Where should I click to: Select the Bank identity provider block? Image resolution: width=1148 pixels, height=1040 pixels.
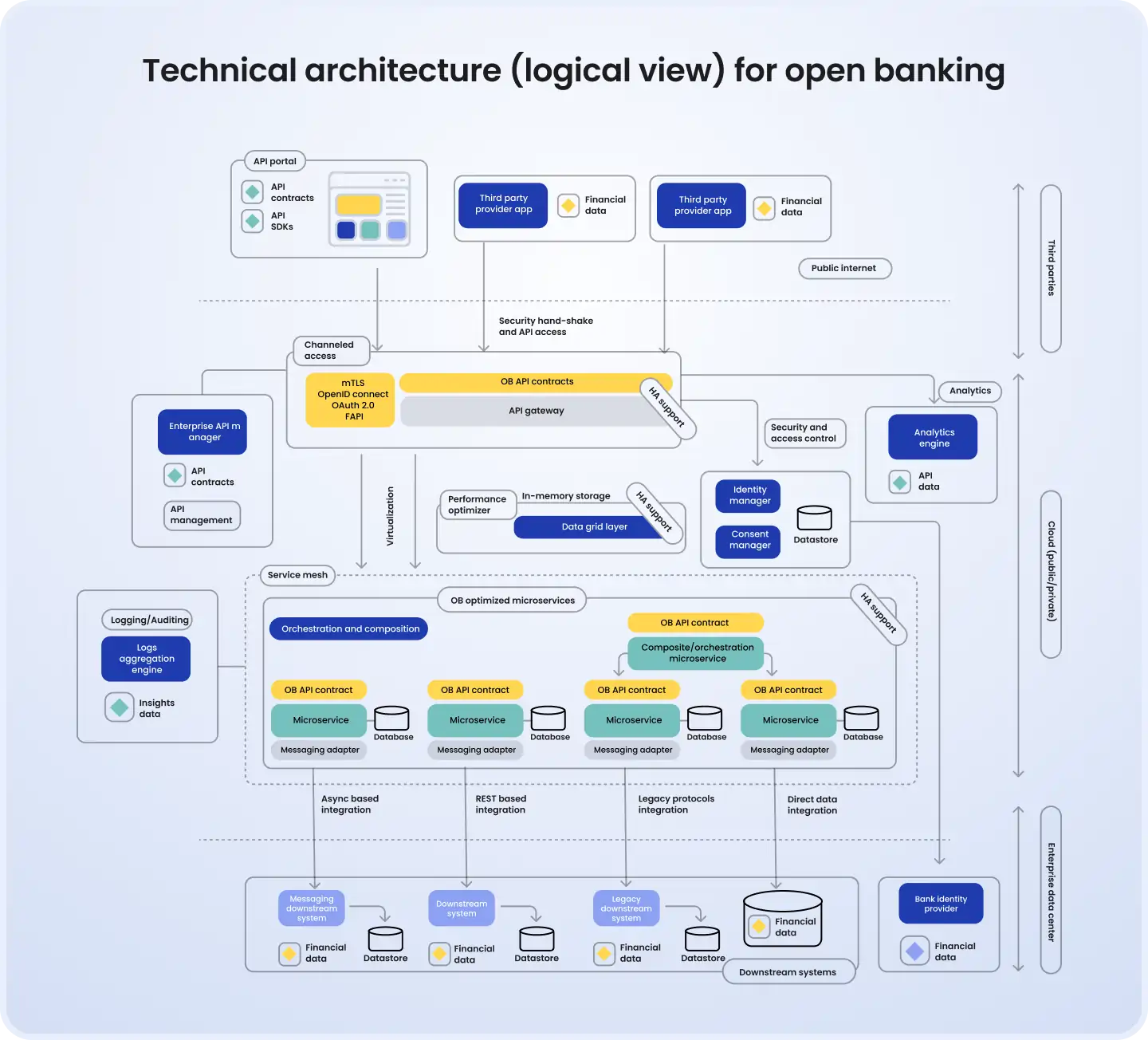941,904
